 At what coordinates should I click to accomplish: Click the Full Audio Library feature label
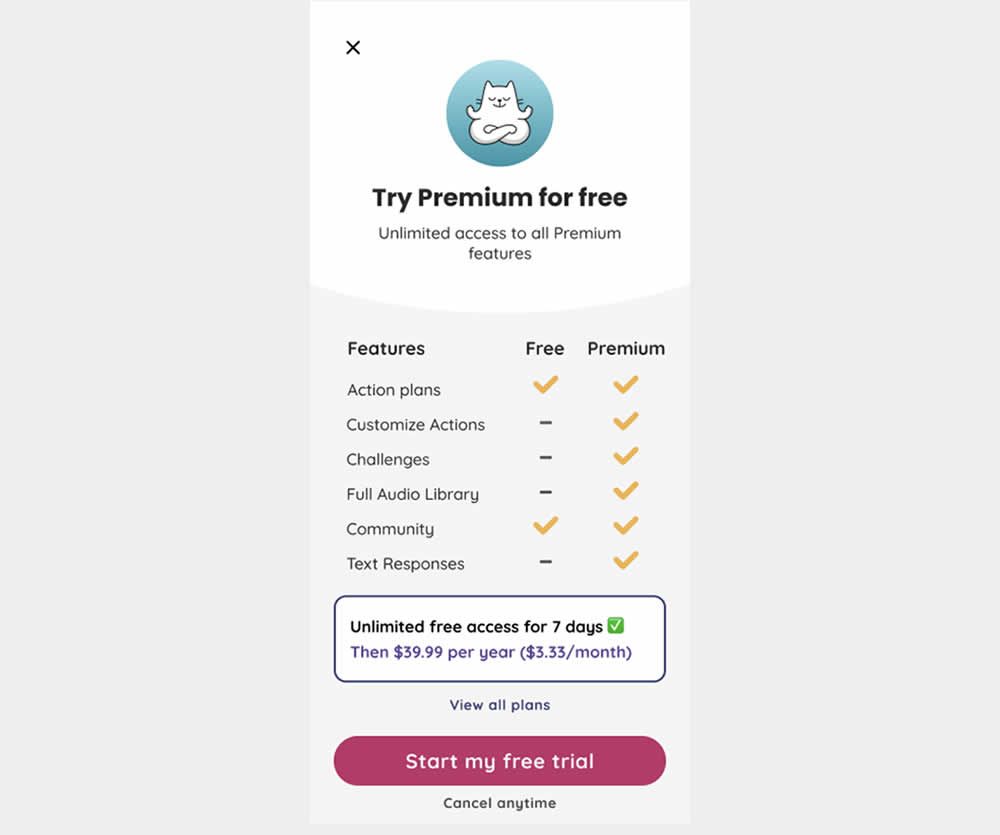coord(412,494)
